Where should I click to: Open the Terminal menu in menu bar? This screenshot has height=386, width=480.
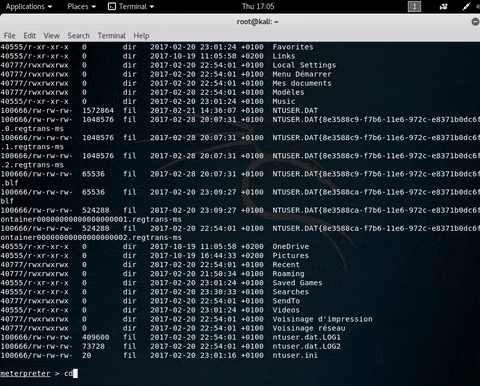(x=111, y=36)
